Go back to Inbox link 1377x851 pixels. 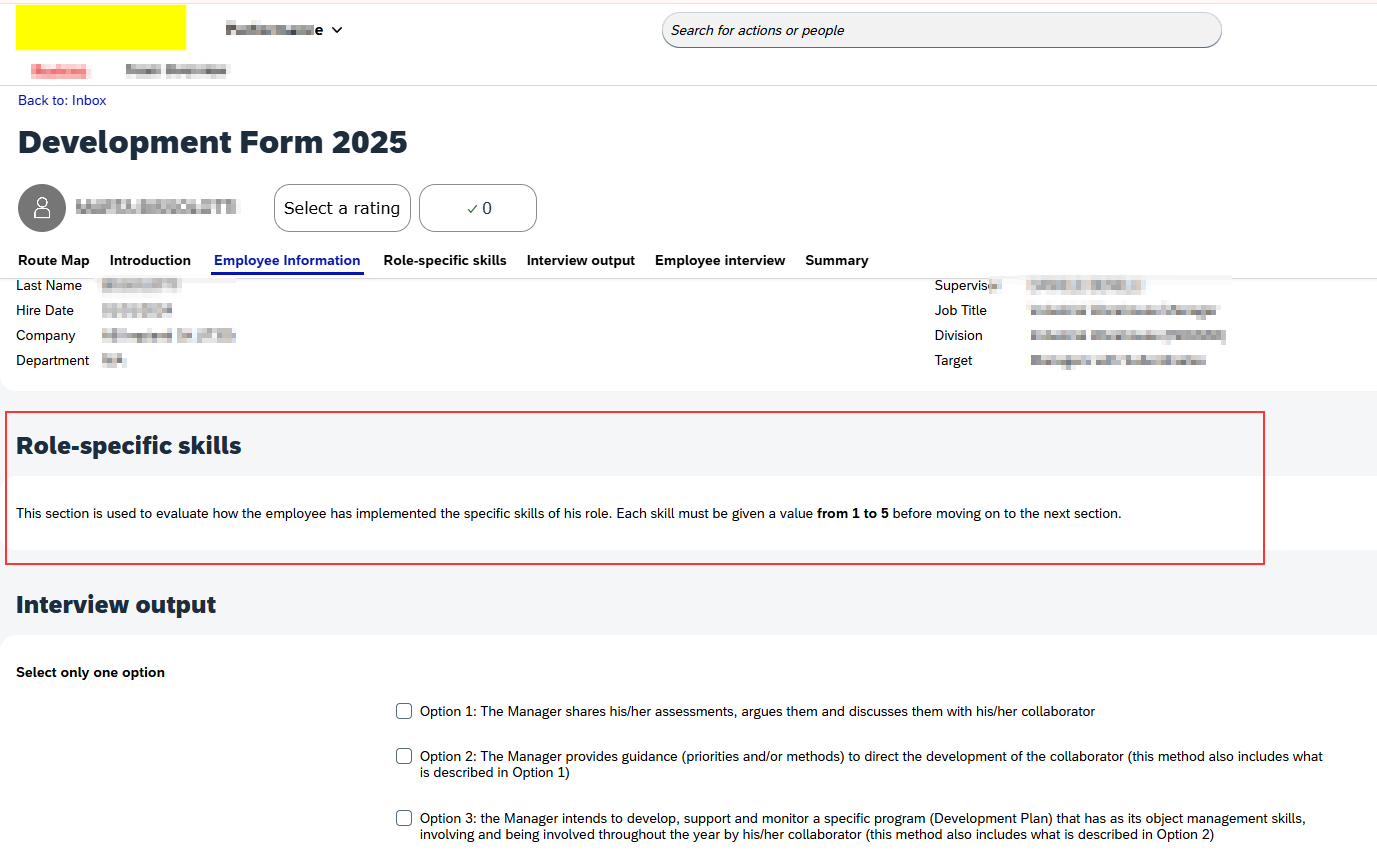pyautogui.click(x=62, y=100)
